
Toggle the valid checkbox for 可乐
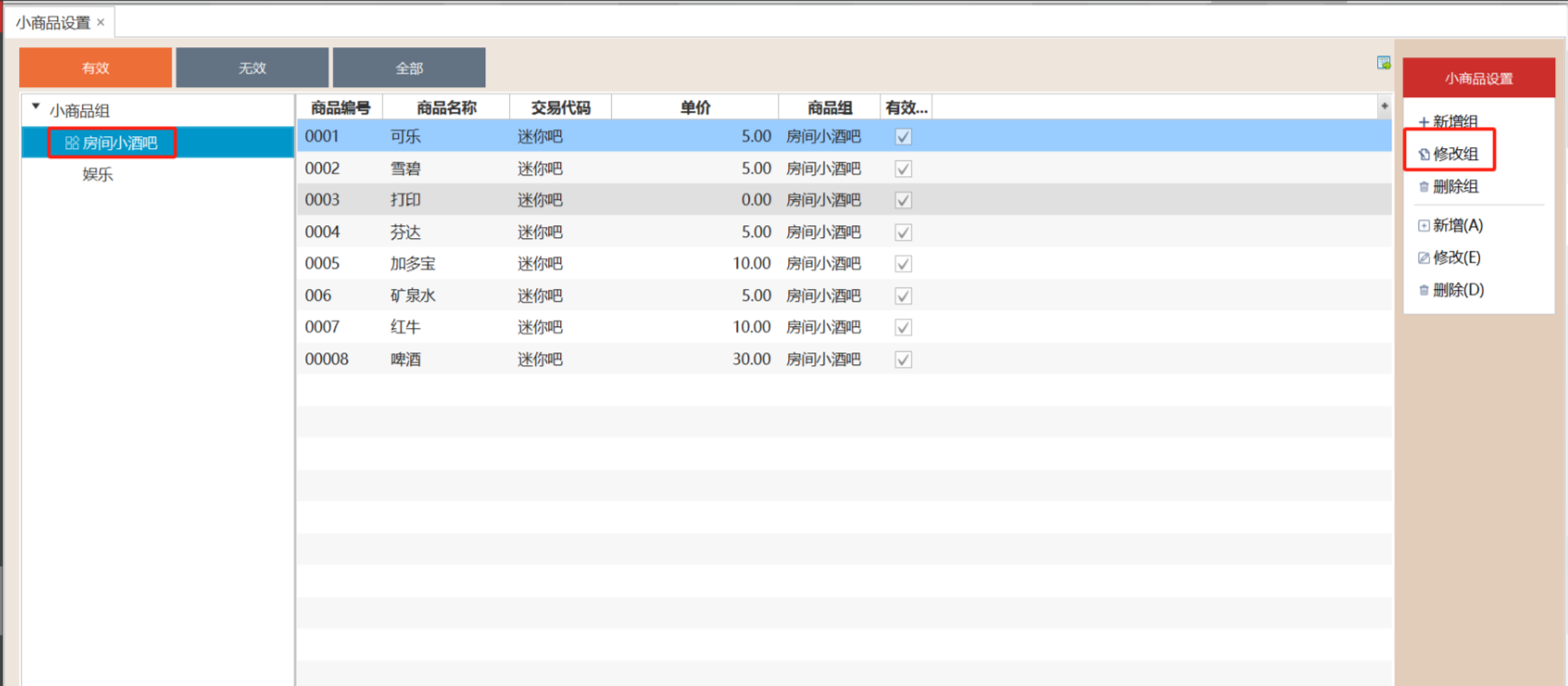(x=903, y=137)
